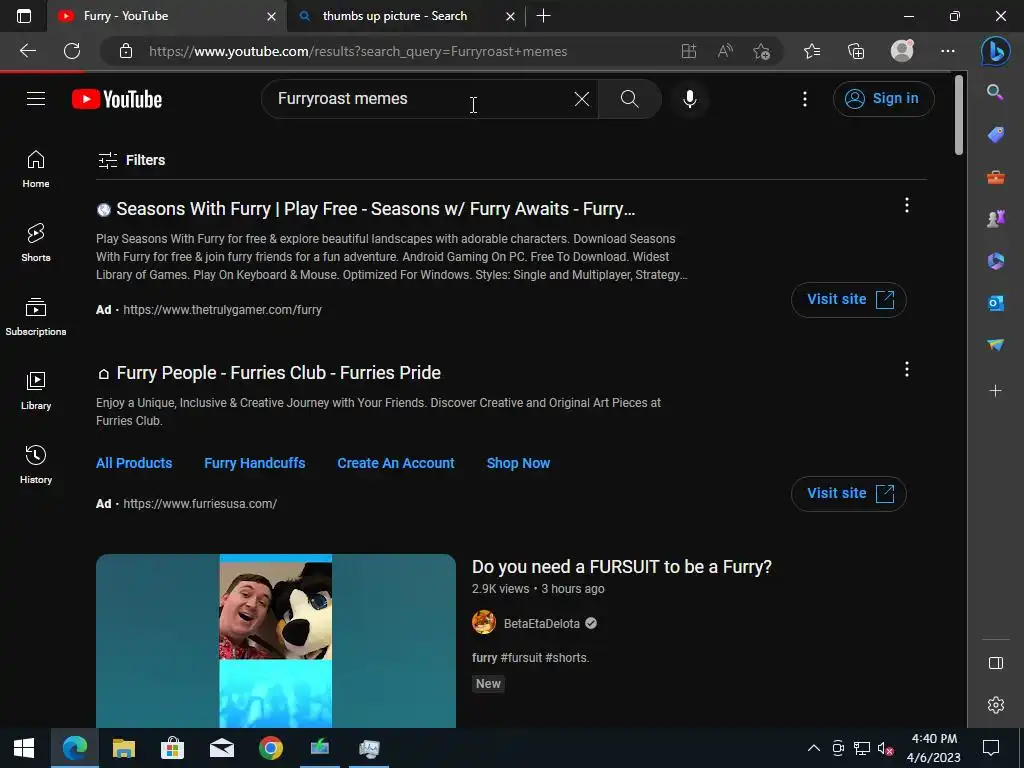Open Edge Settings and more menu
Screen dimensions: 1024x768
point(948,51)
